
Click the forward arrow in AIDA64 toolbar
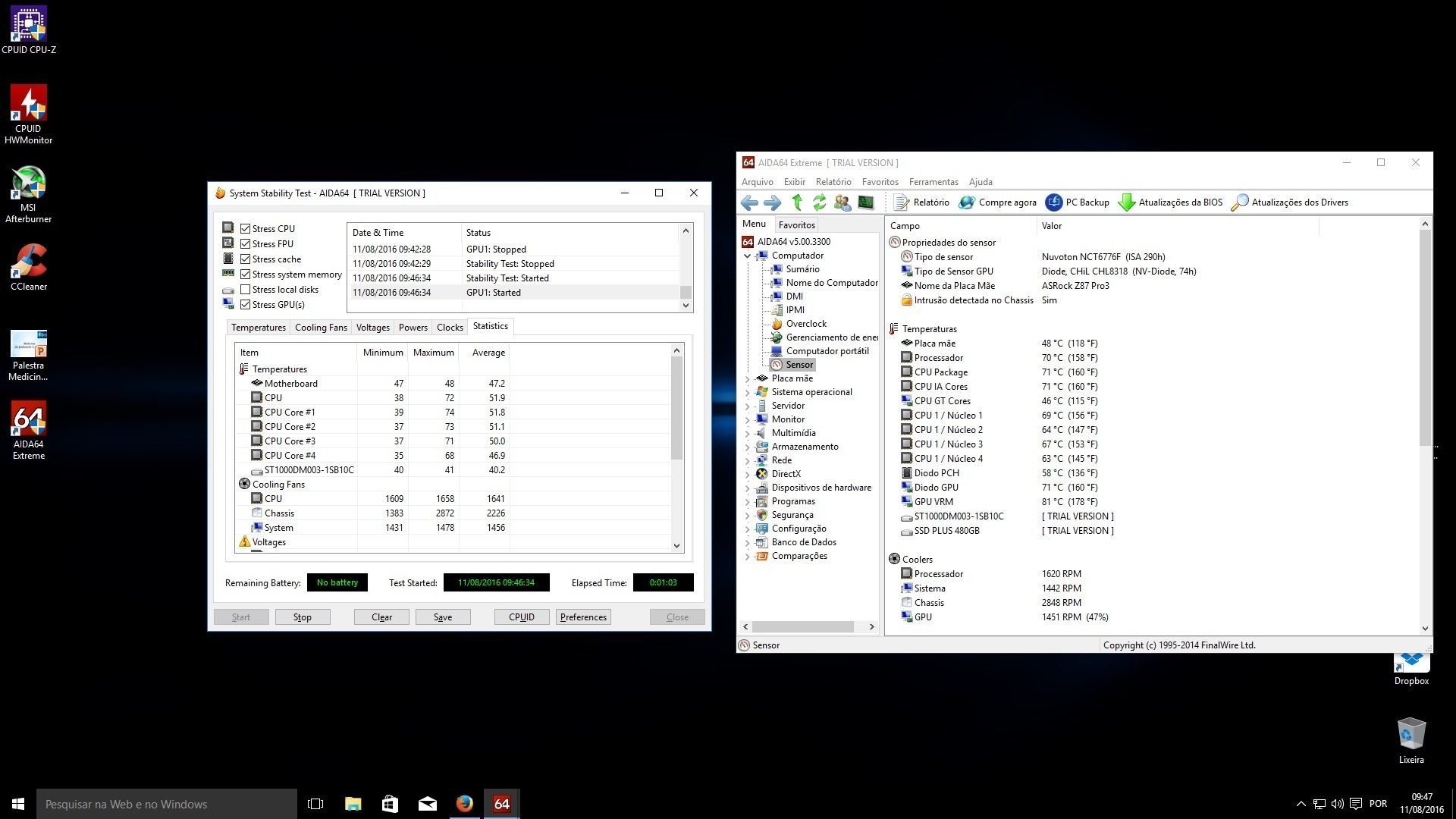tap(773, 202)
